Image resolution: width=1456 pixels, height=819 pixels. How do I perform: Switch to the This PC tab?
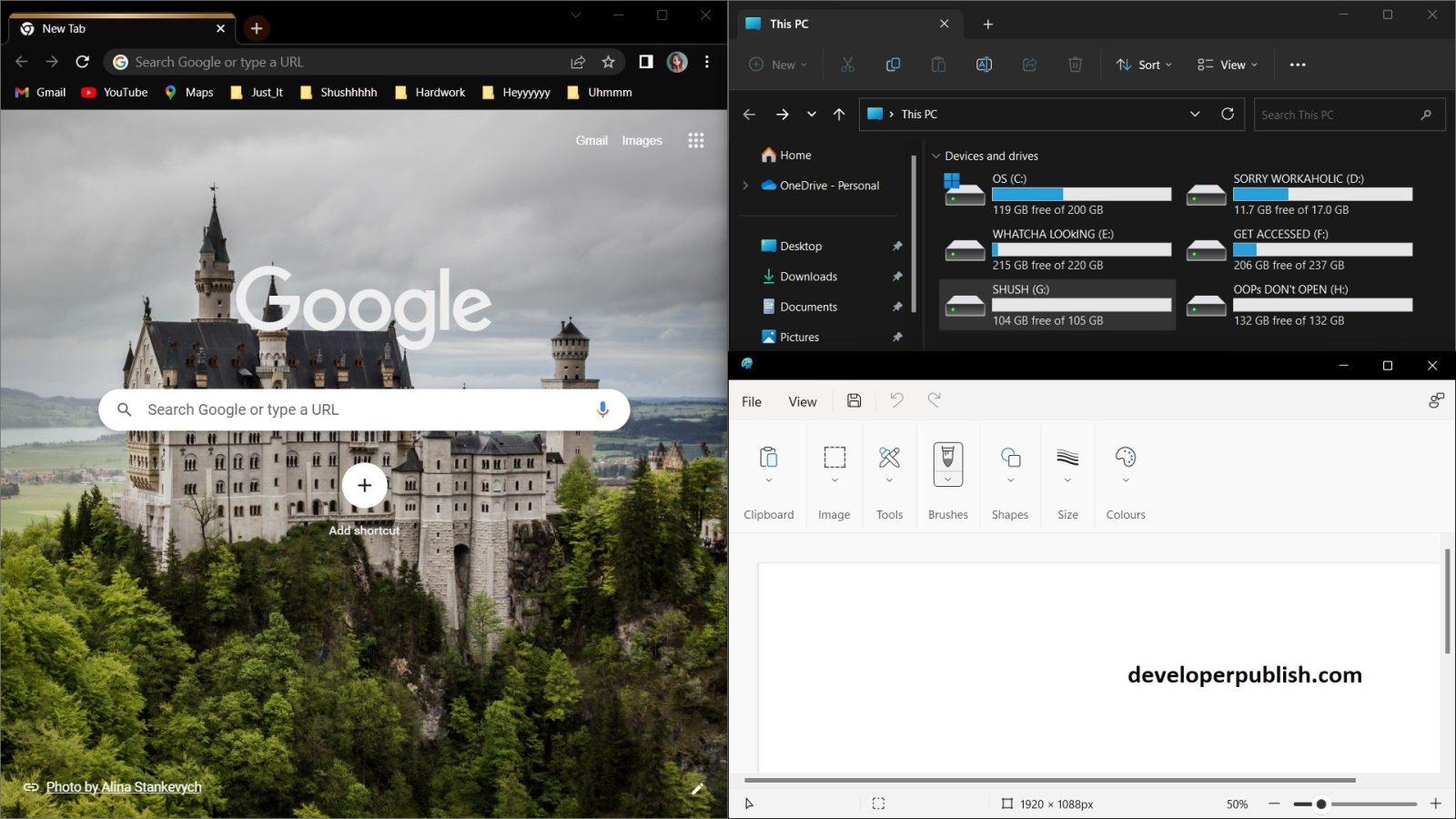click(x=789, y=24)
